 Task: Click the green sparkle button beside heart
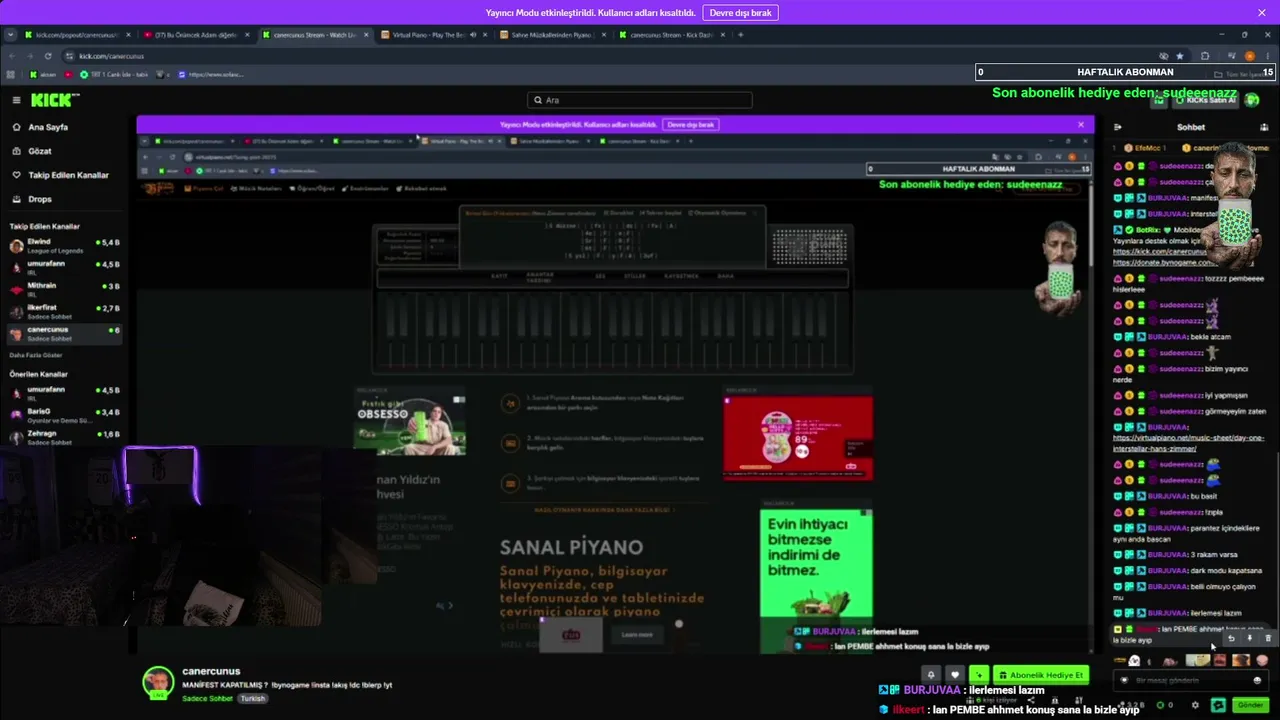(x=979, y=675)
